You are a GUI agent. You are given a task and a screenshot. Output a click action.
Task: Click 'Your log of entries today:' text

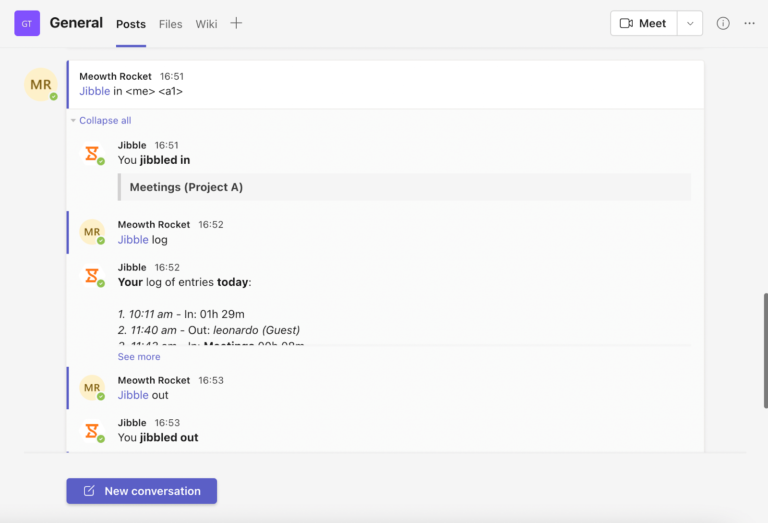click(x=184, y=282)
